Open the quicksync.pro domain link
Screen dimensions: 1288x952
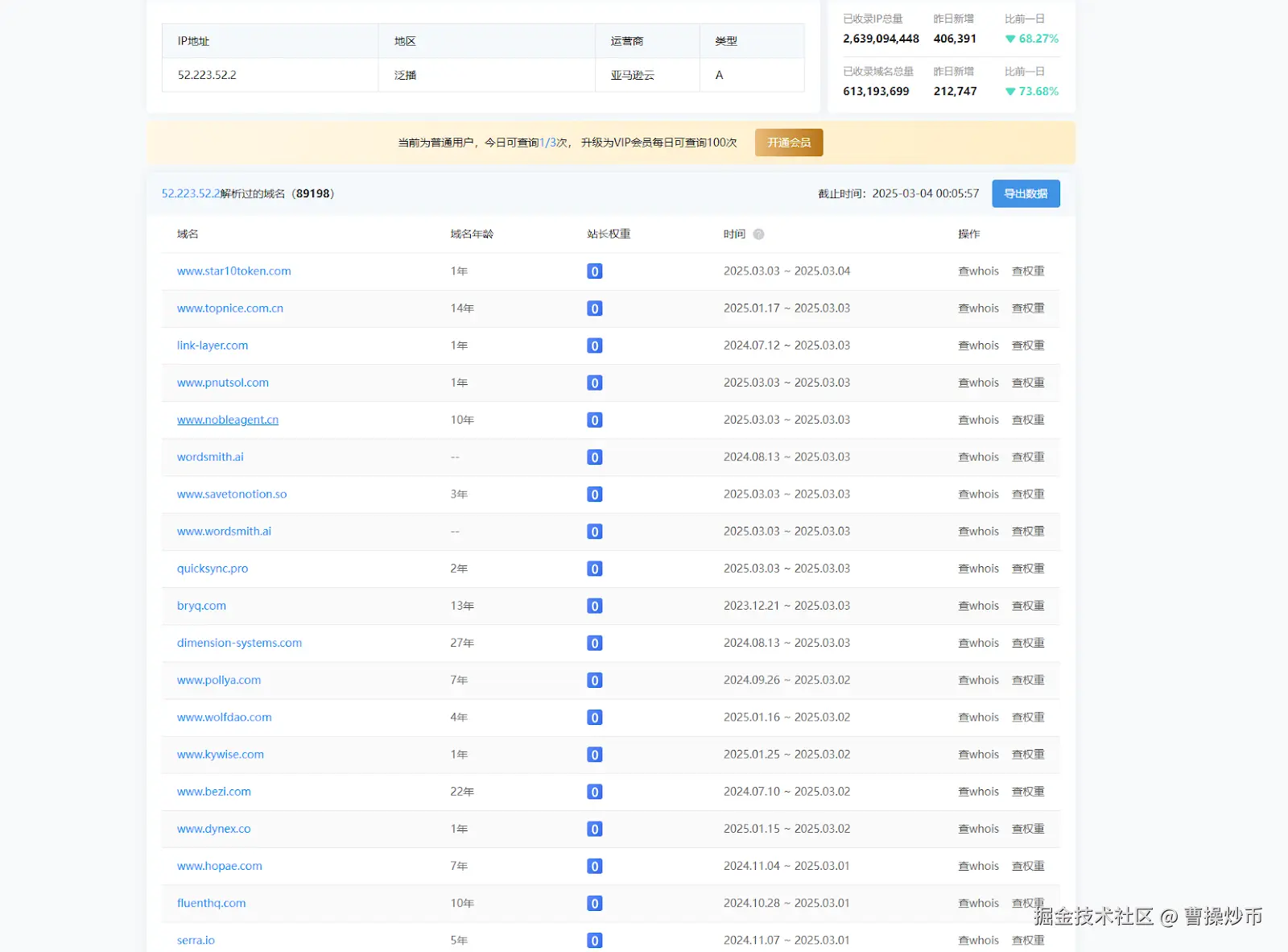pyautogui.click(x=213, y=569)
